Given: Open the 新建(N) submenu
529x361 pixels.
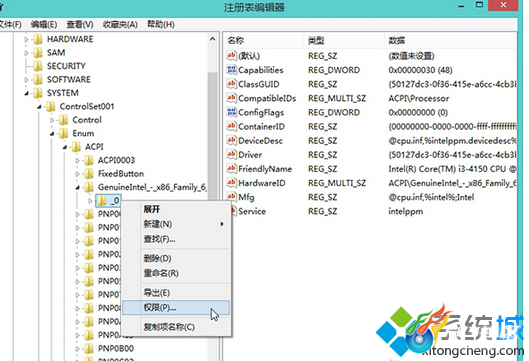Looking at the screenshot, I should click(x=176, y=224).
